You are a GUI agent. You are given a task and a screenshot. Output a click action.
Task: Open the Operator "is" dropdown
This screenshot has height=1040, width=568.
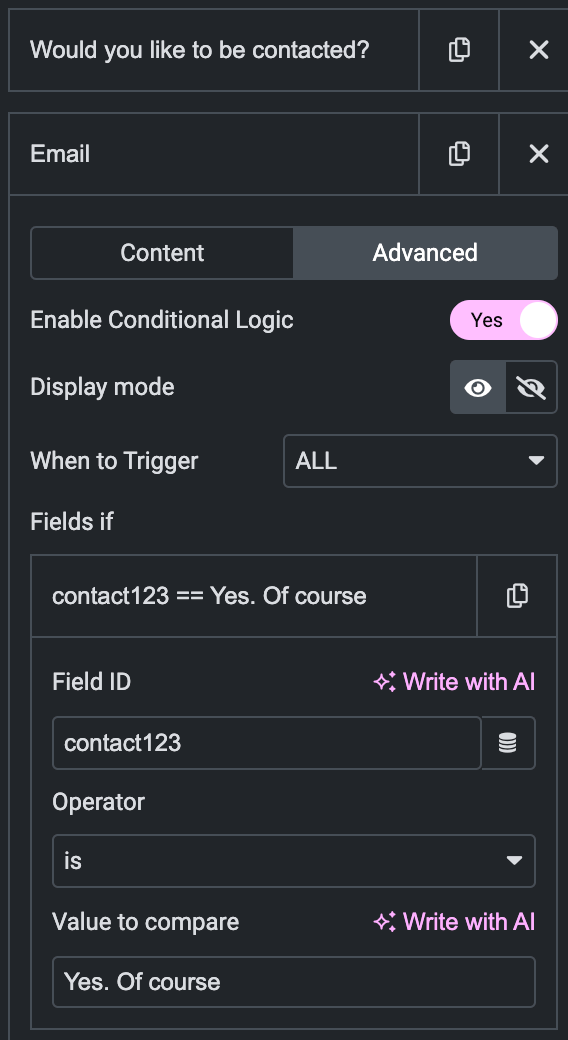click(x=294, y=861)
